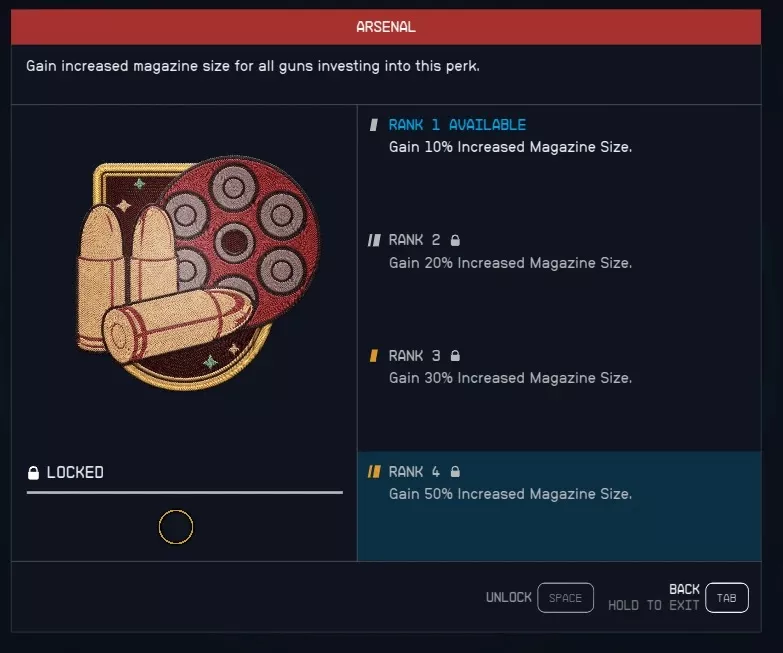Screen dimensions: 783x653
Task: Select the Rank 3 heading
Action: pyautogui.click(x=414, y=356)
